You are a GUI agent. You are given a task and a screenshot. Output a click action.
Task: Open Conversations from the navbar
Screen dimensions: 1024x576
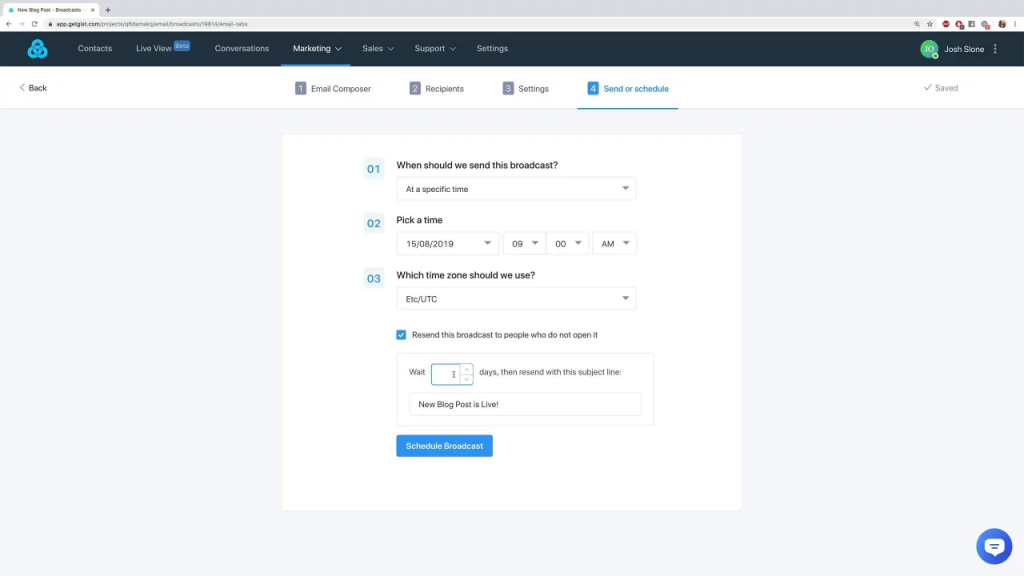242,48
